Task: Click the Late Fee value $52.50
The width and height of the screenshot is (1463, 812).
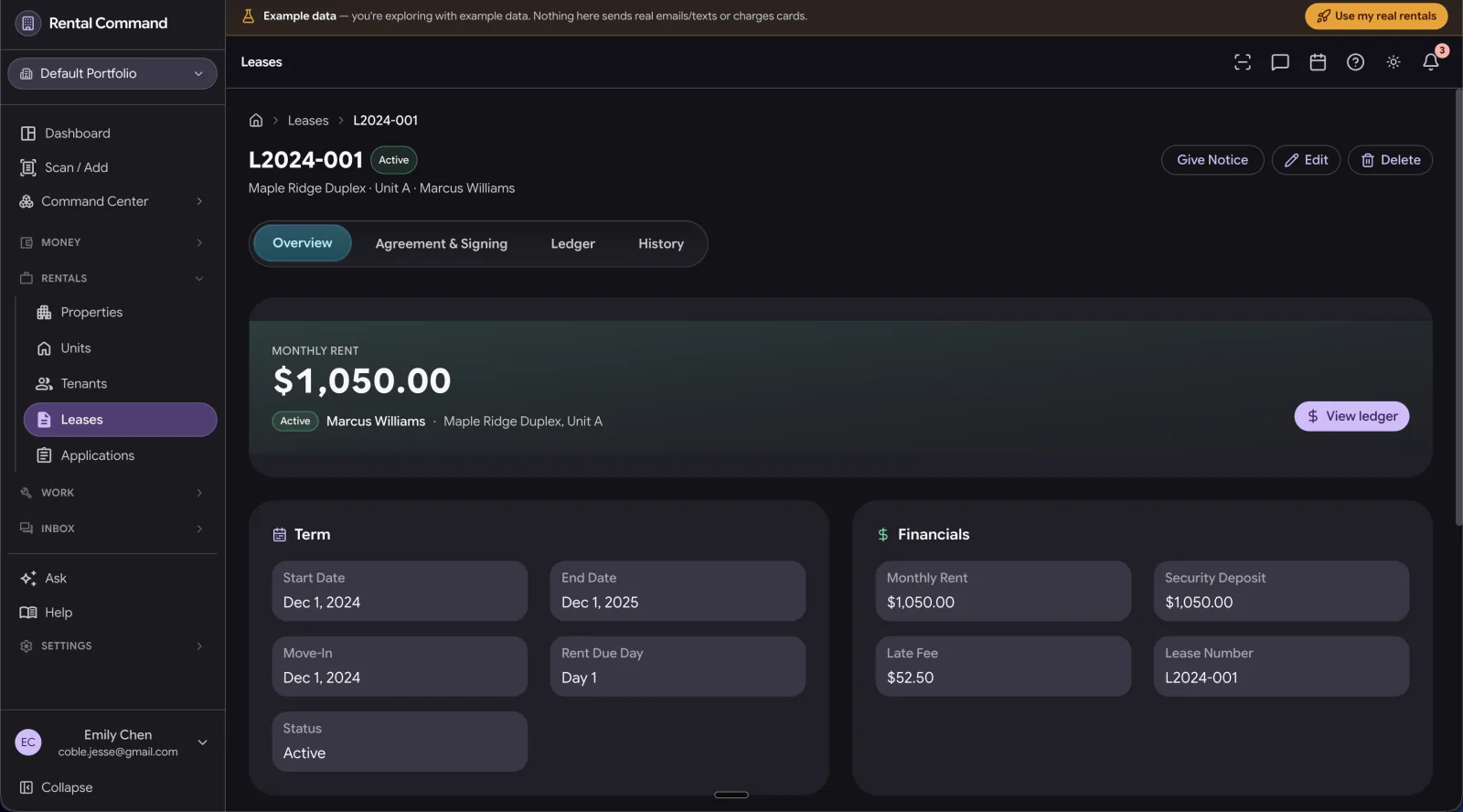Action: click(910, 678)
